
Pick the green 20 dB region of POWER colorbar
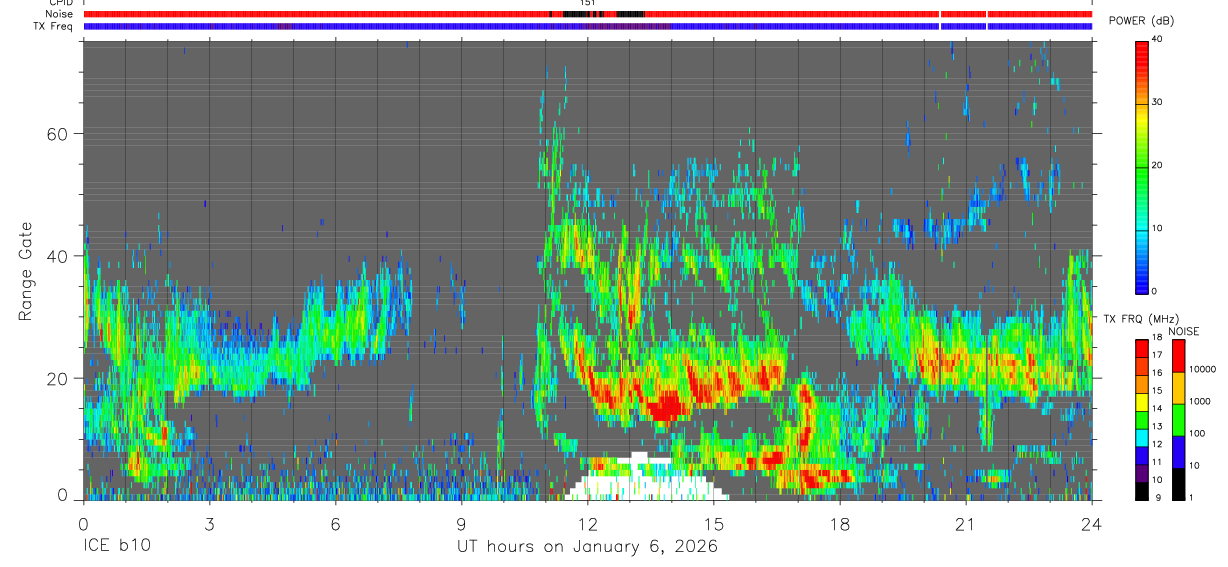click(x=1141, y=166)
